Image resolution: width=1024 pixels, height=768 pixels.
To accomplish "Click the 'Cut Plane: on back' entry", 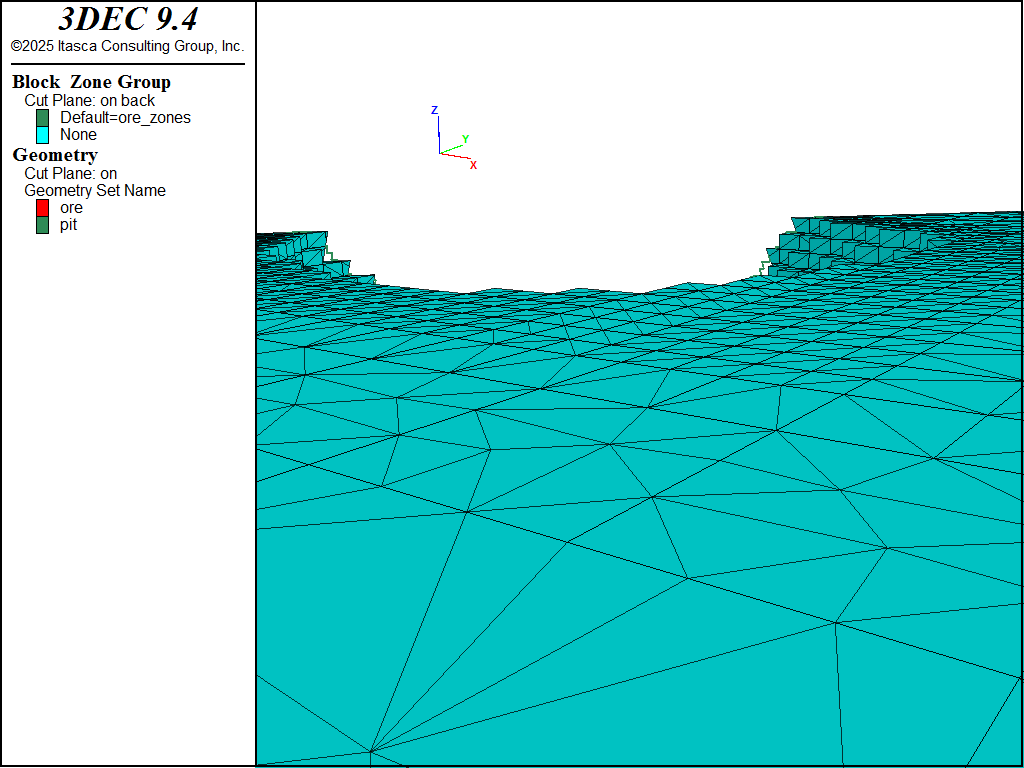I will tap(89, 100).
